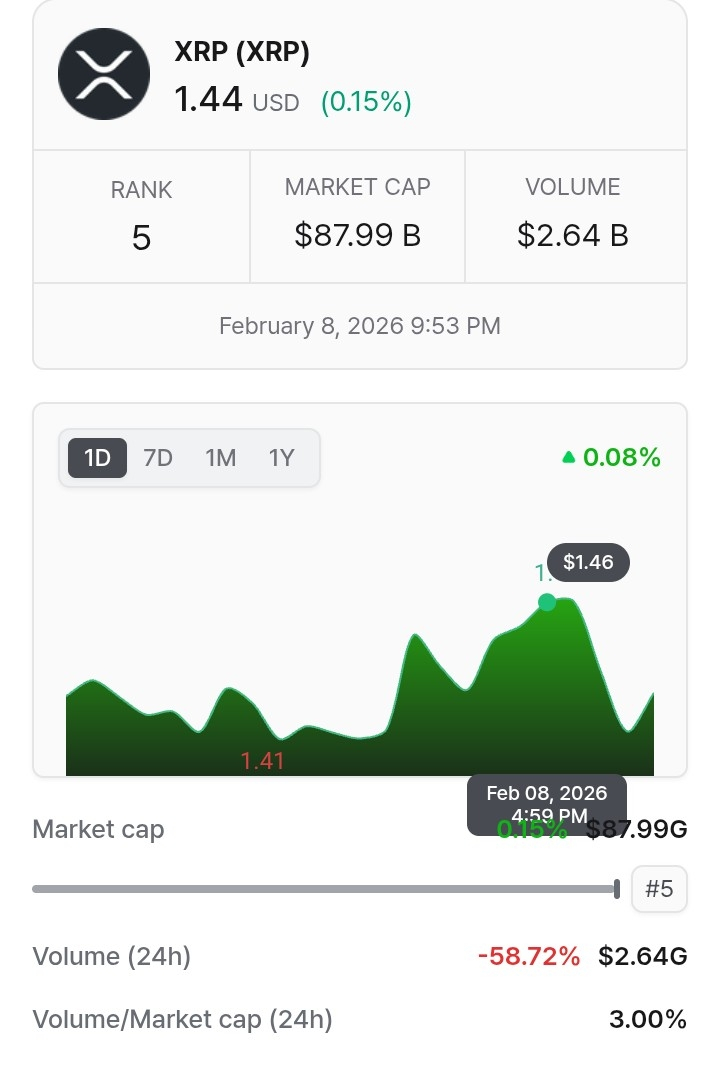Switch to the 7D chart range
This screenshot has height=1066, width=720.
point(158,458)
